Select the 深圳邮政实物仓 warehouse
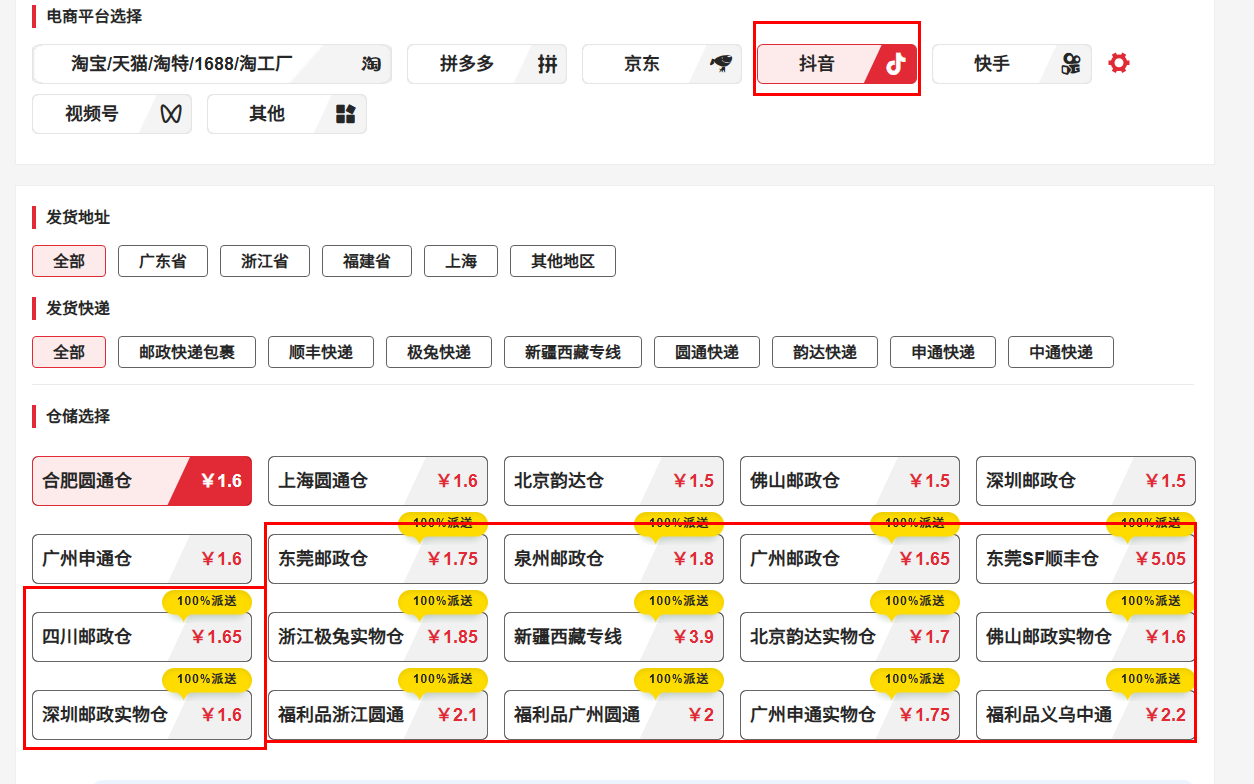Screen dimensions: 1254x784 tap(142, 715)
